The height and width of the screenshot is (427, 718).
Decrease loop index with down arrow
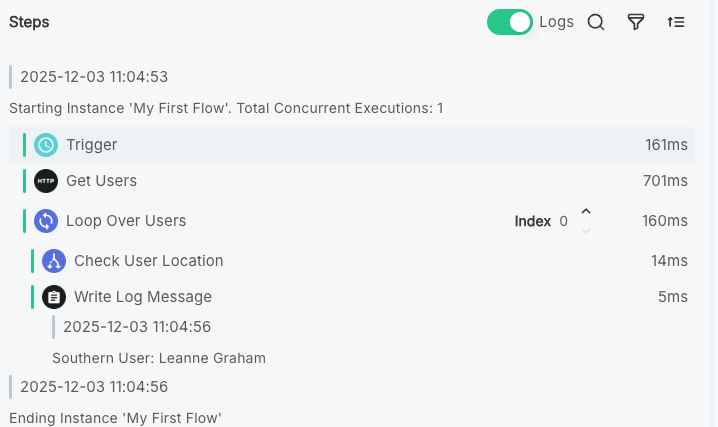[x=586, y=231]
